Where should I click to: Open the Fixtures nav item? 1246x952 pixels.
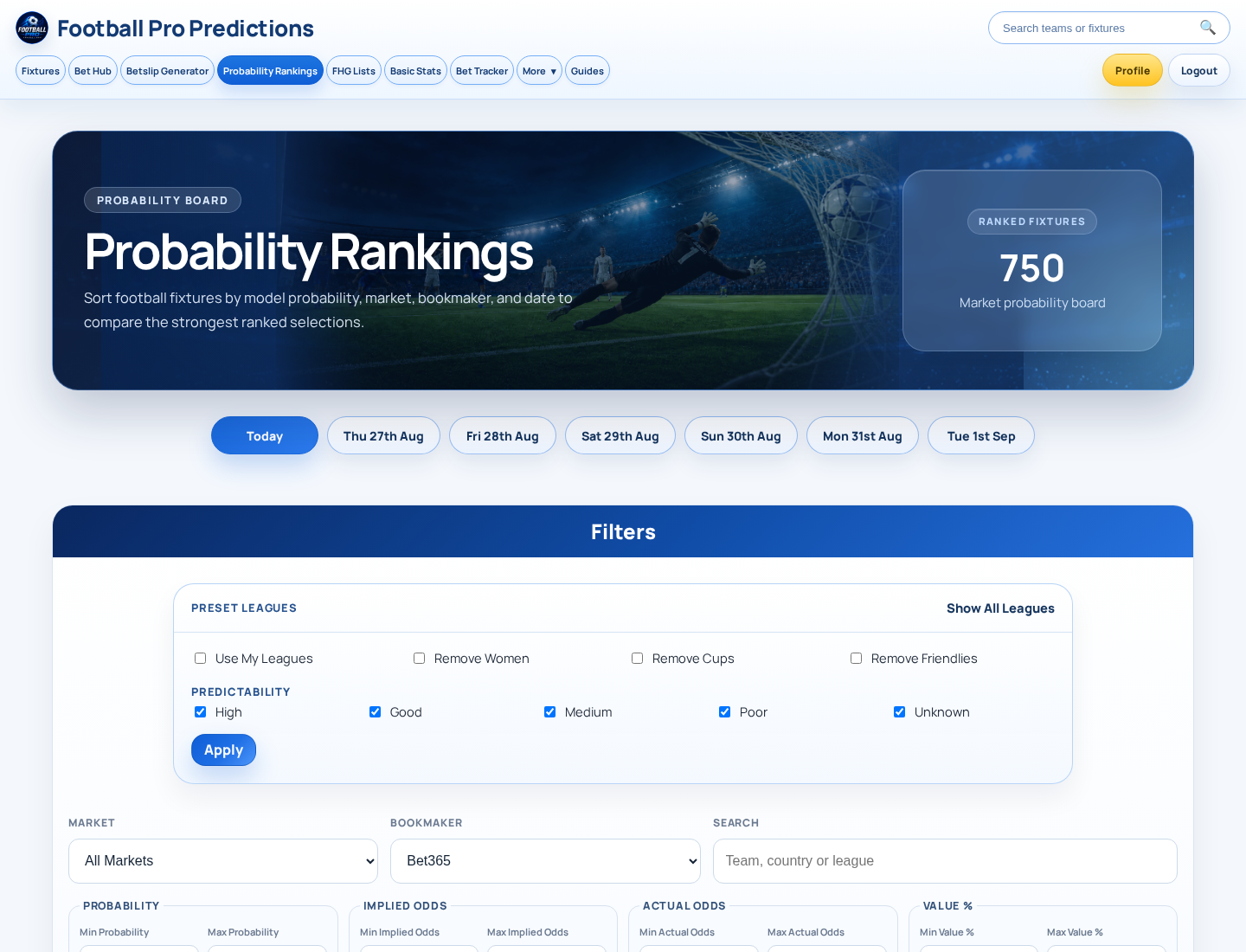coord(41,71)
